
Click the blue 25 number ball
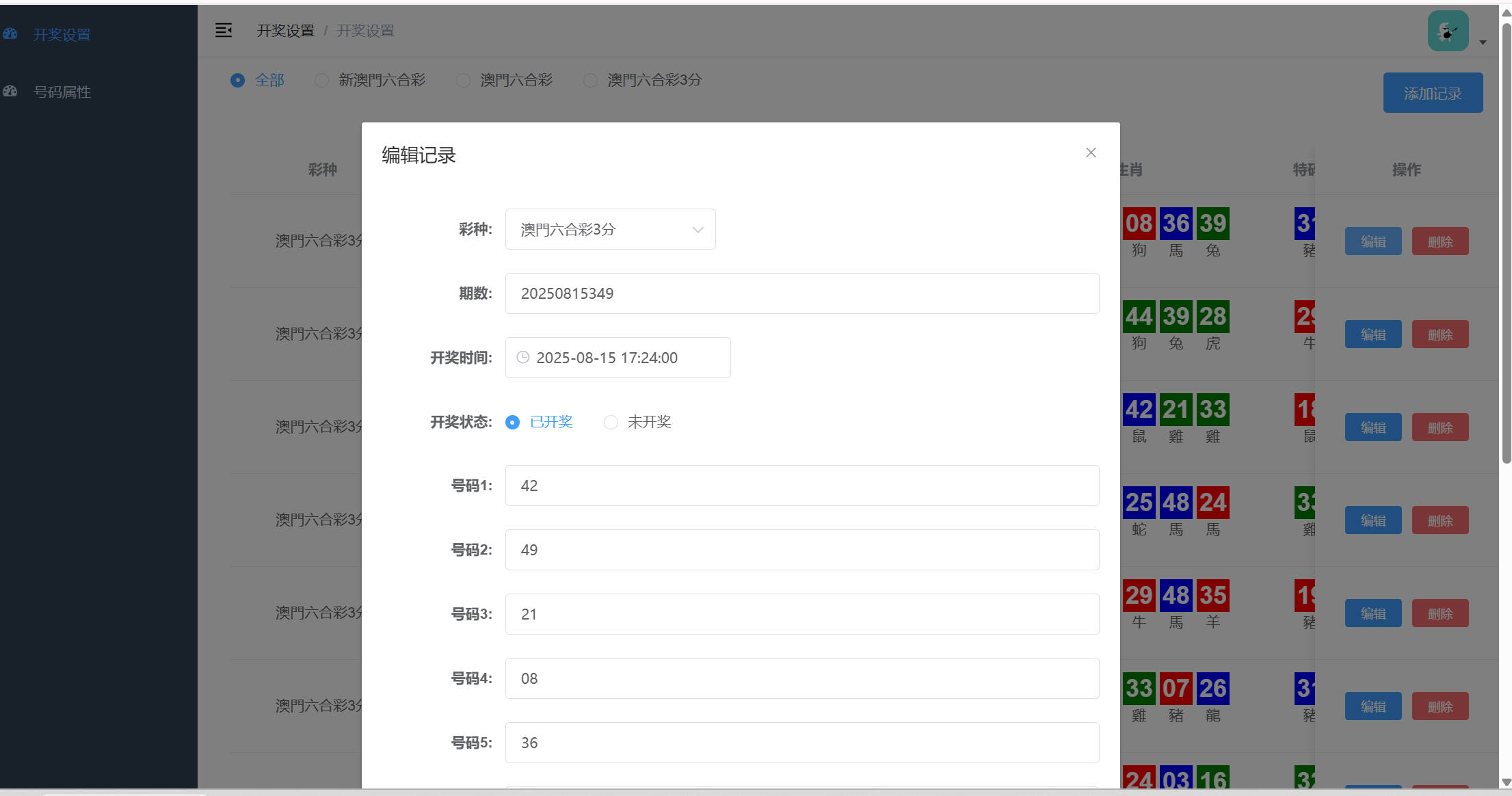1139,503
